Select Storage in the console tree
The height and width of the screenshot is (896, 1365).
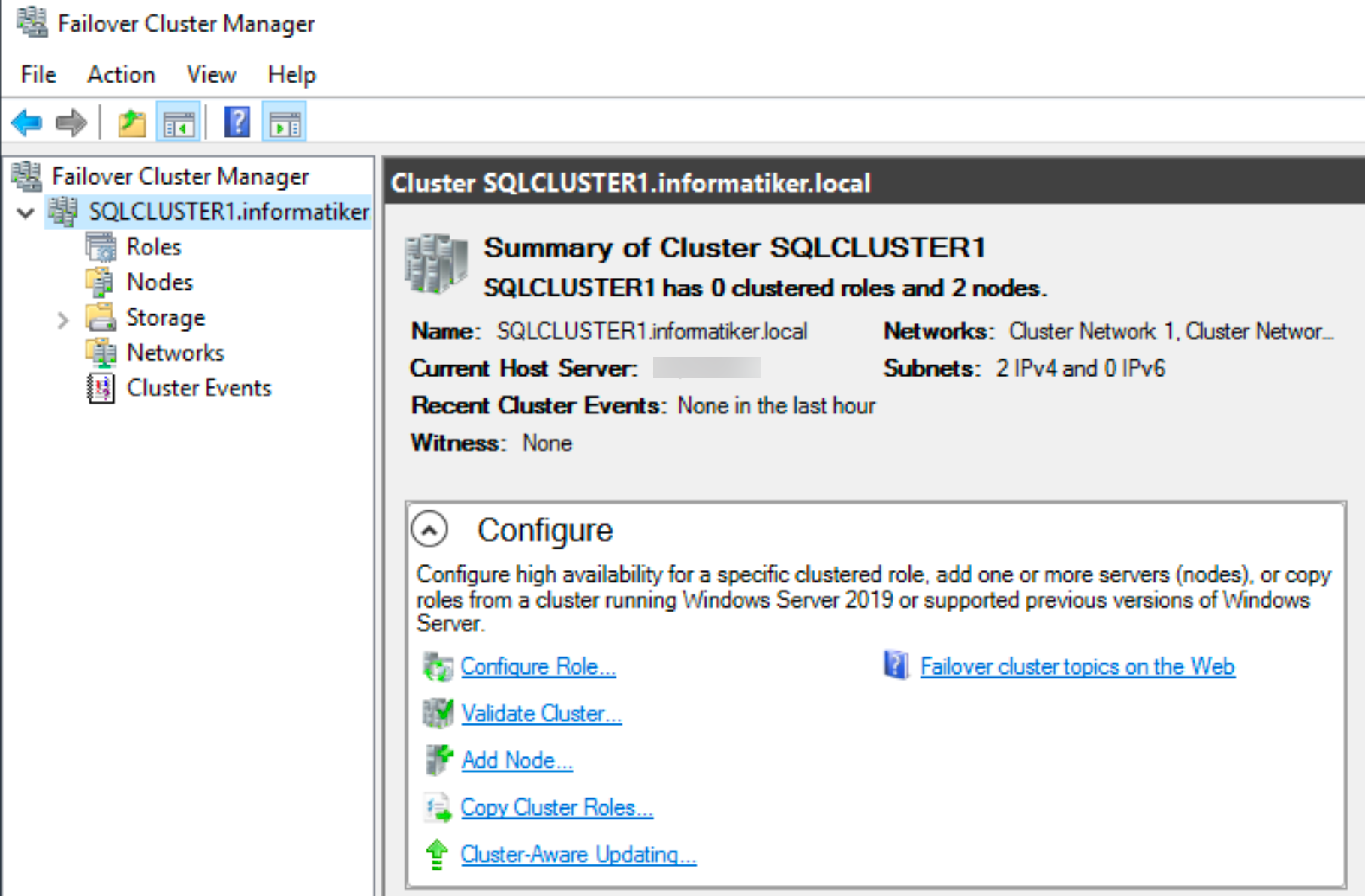(x=165, y=318)
